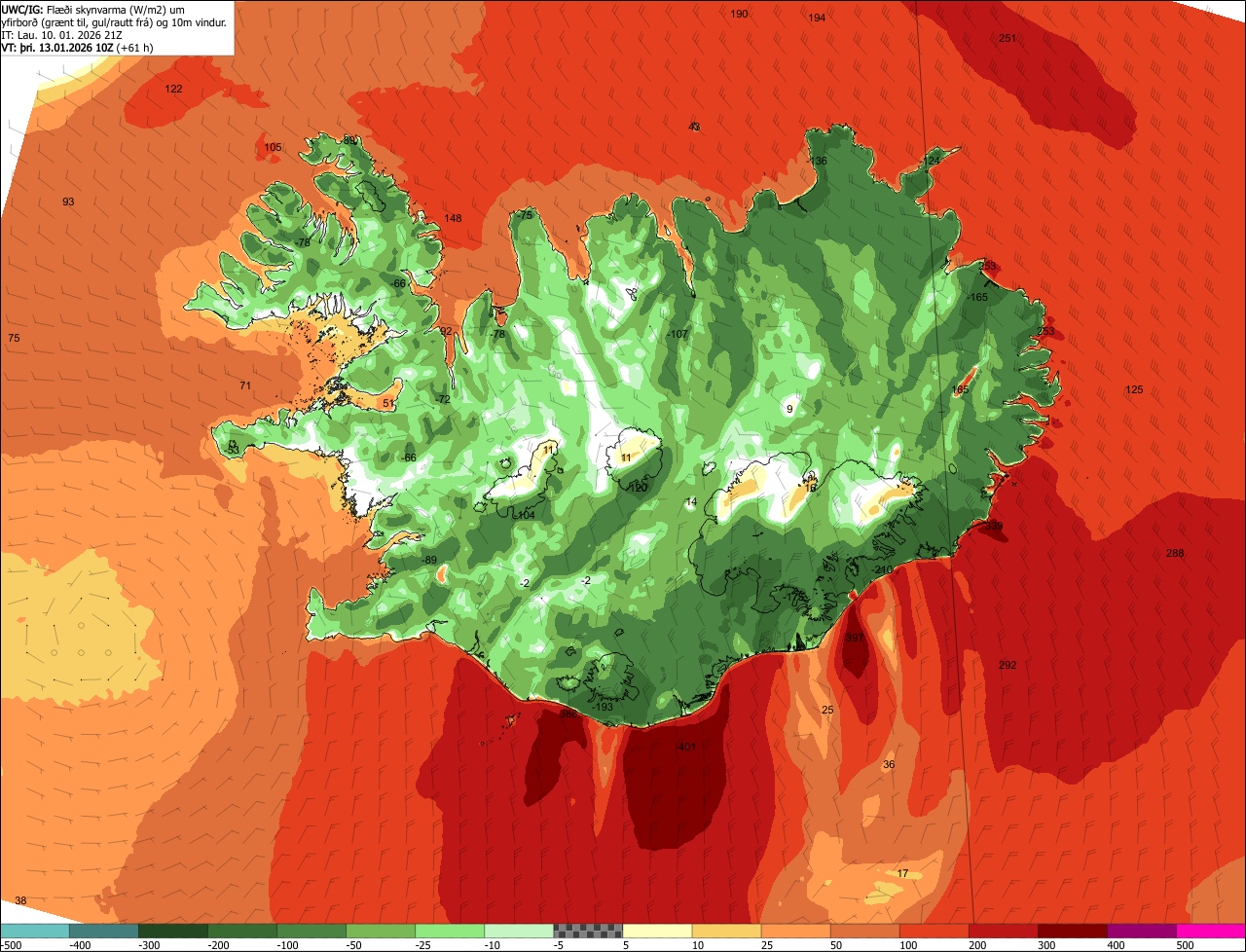This screenshot has width=1246, height=952.
Task: Click the golden yellow 10 legend swatch
Action: (x=726, y=931)
